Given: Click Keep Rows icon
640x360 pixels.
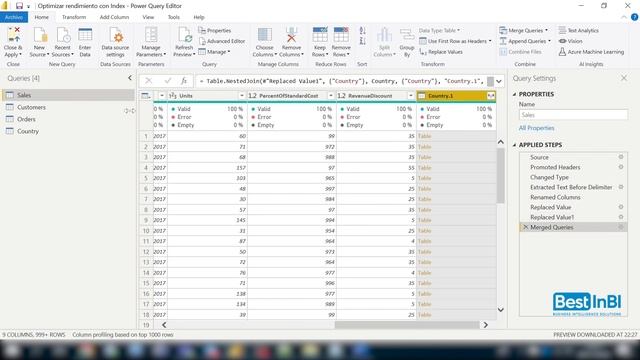Looking at the screenshot, I should point(320,35).
